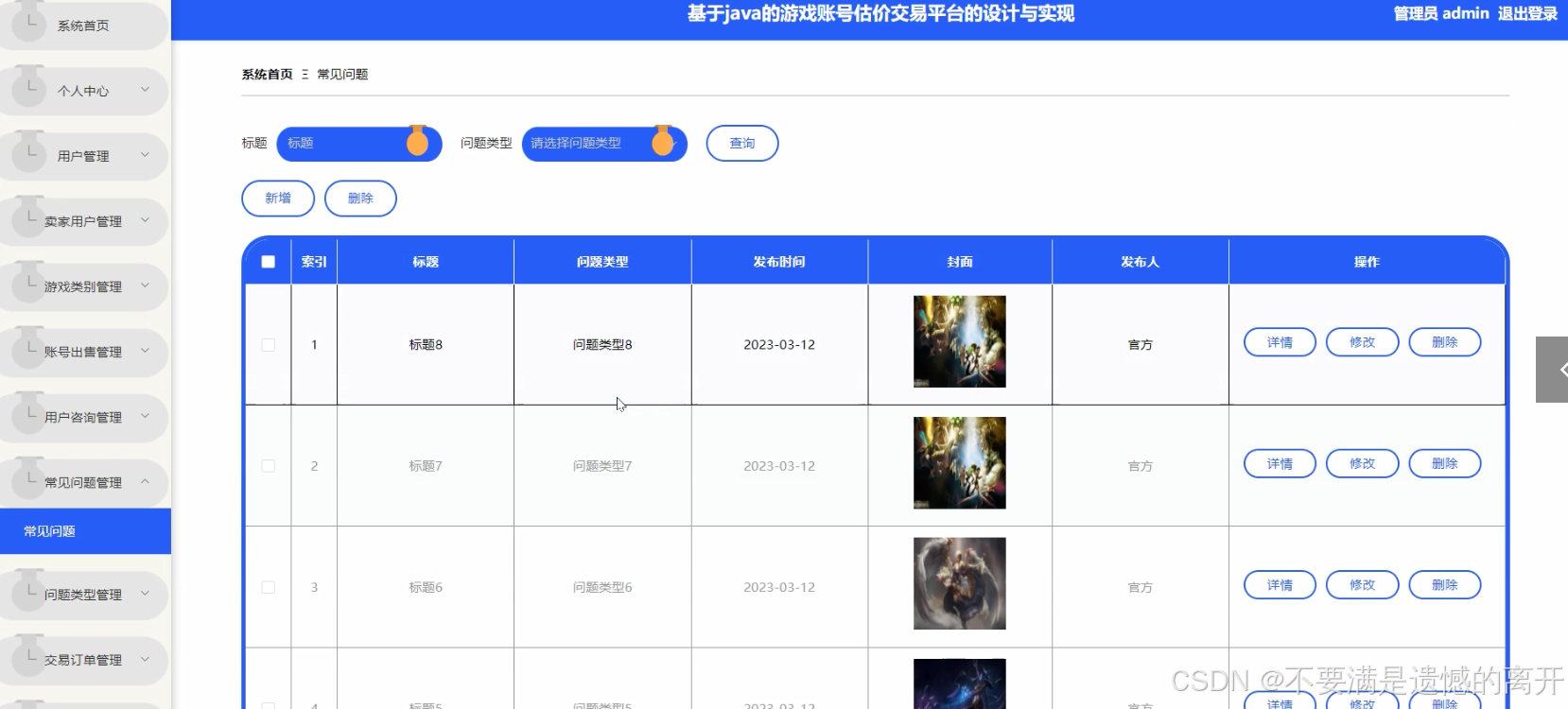Click the 用户咨询管理 sidebar icon

point(29,415)
